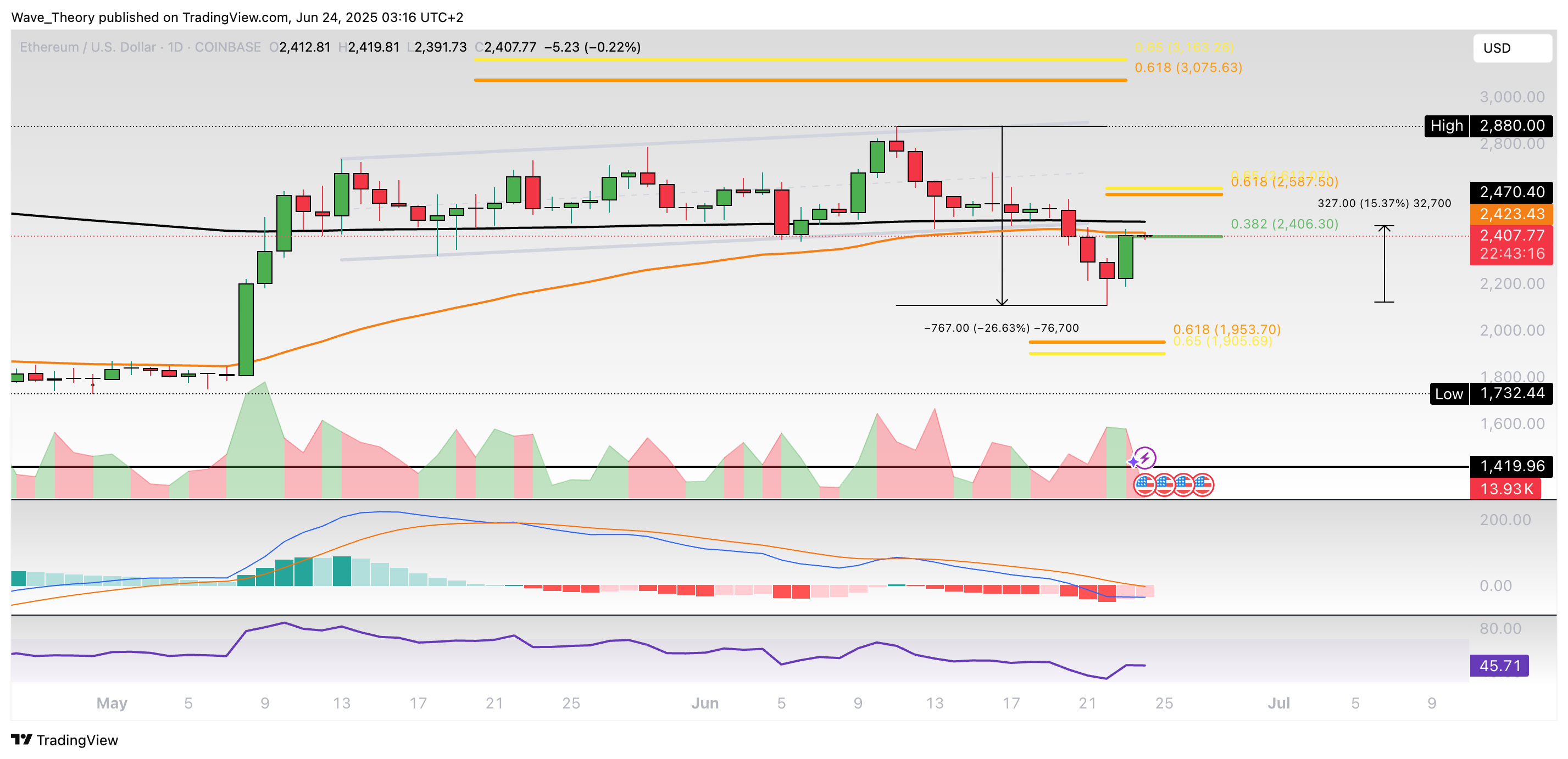1568x759 pixels.
Task: Click the red 13.93K volume label
Action: [x=1505, y=489]
